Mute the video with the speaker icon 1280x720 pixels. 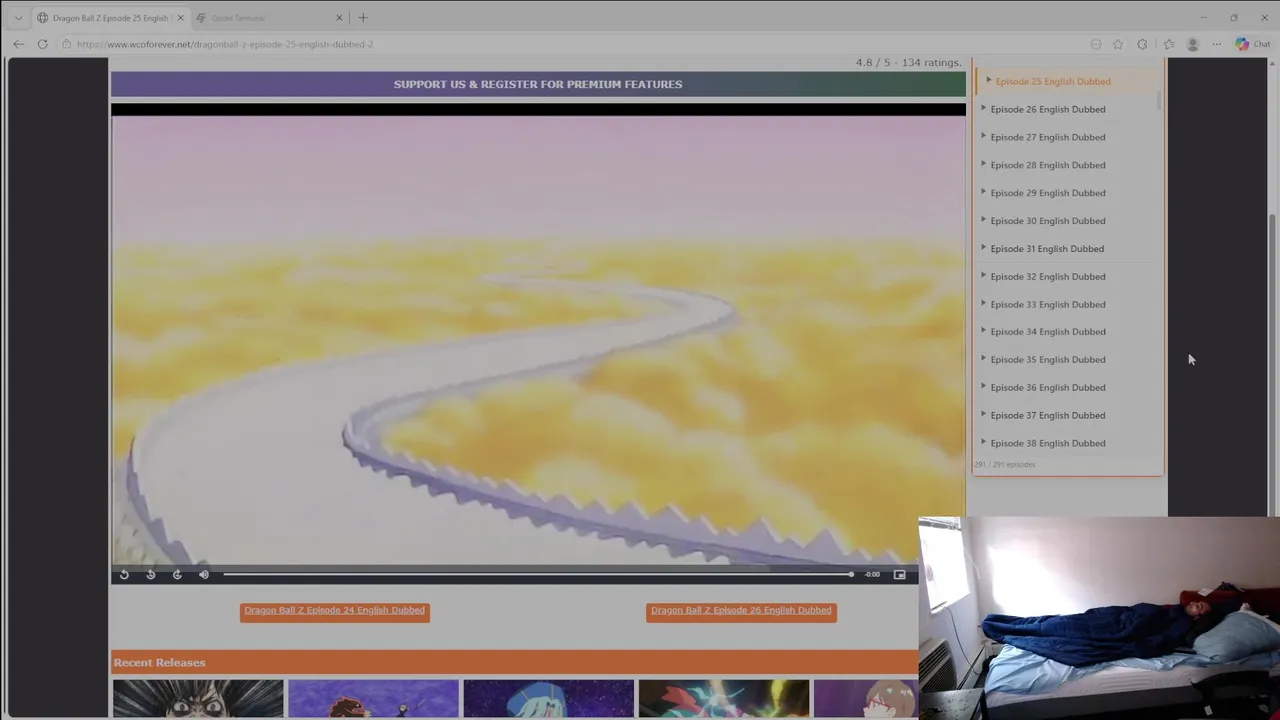pos(204,574)
